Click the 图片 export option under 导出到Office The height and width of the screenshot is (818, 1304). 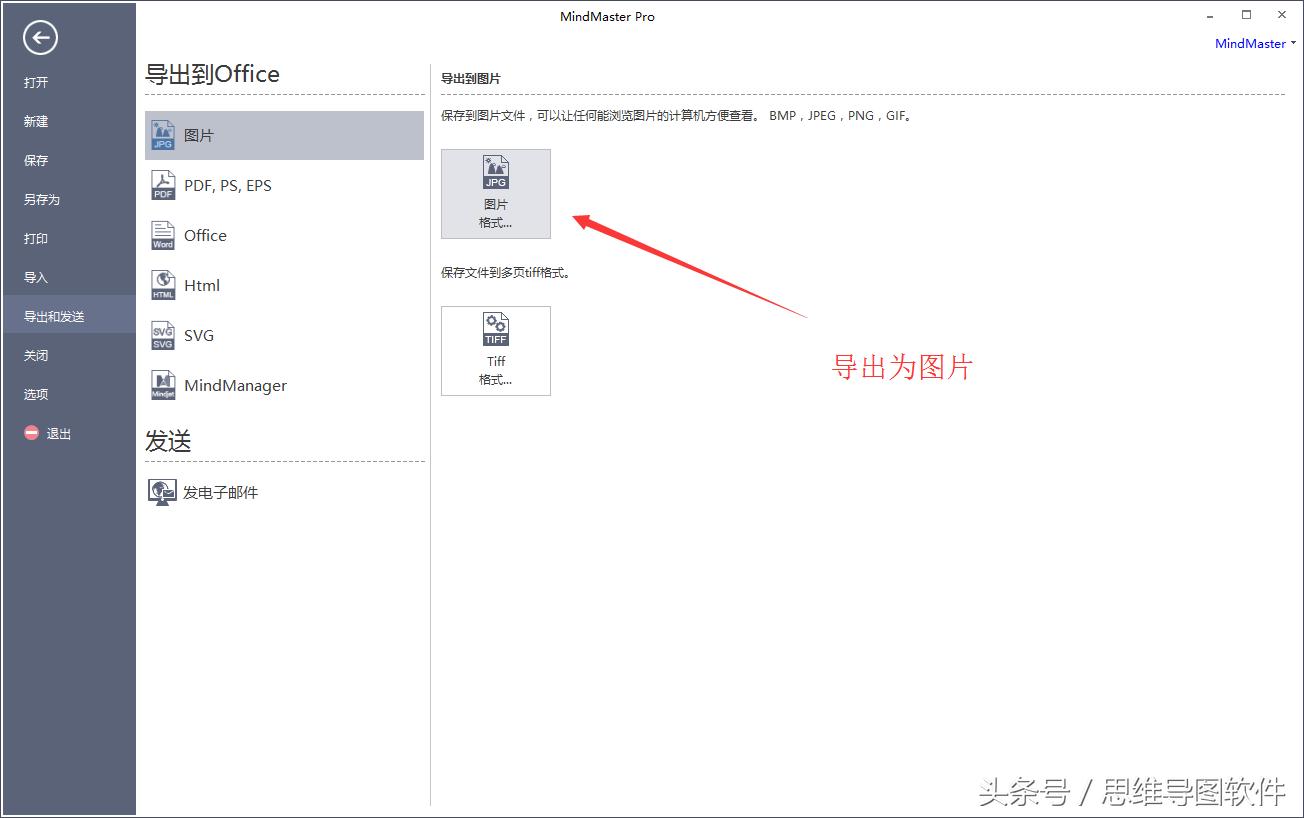pyautogui.click(x=200, y=133)
